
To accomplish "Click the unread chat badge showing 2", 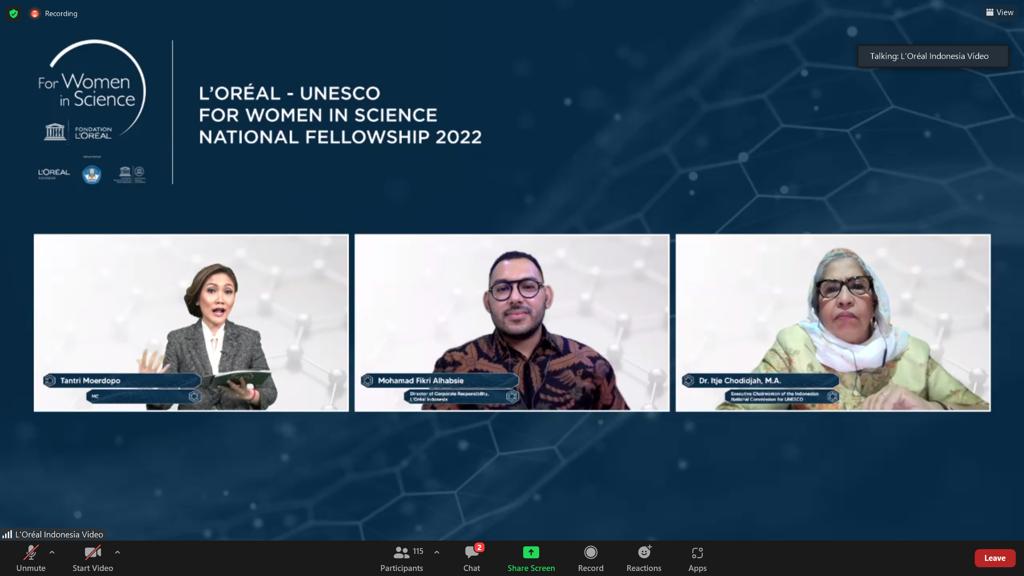I will pyautogui.click(x=479, y=547).
